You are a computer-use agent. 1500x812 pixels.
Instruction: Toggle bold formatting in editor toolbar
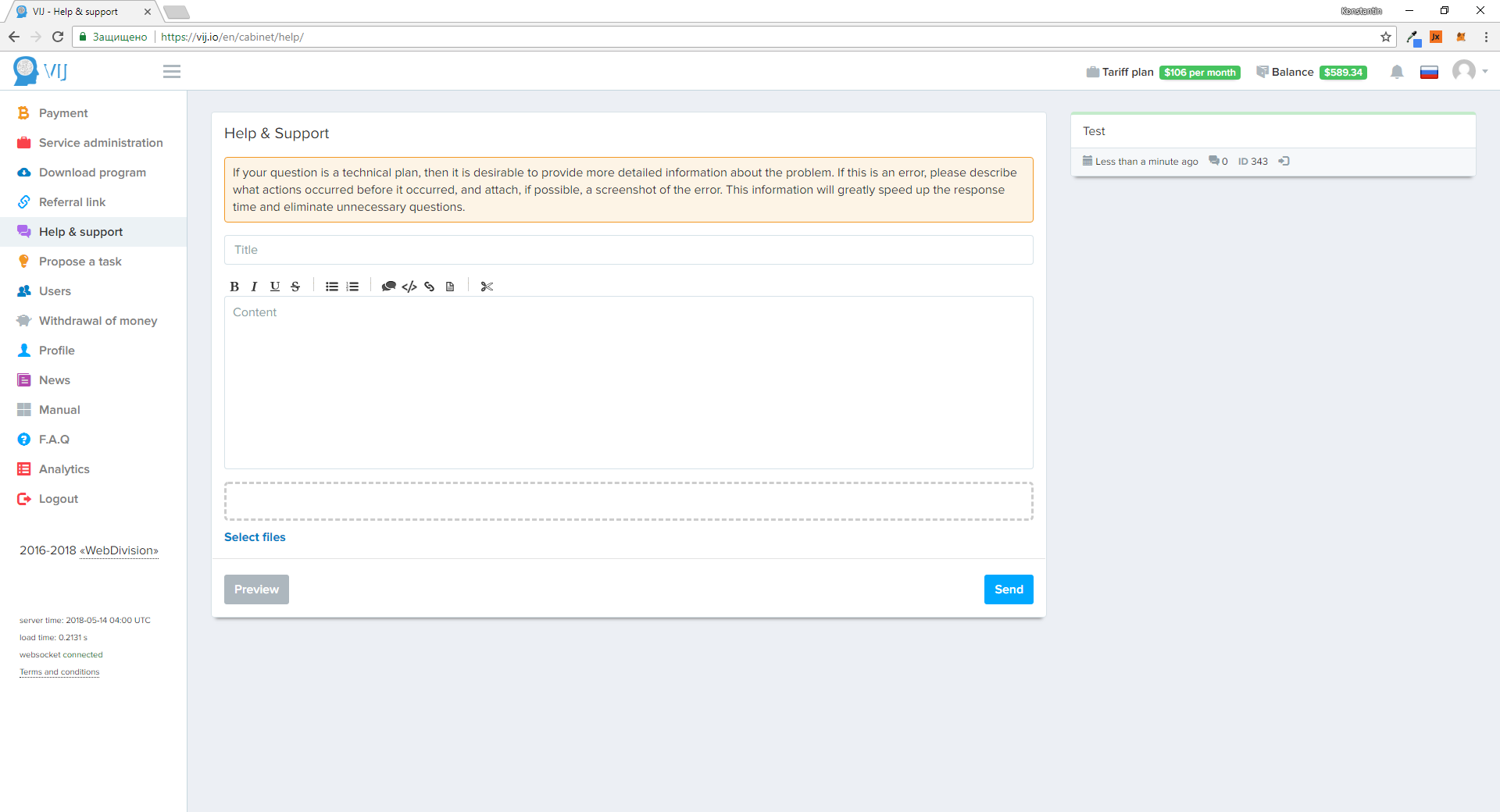click(x=234, y=287)
